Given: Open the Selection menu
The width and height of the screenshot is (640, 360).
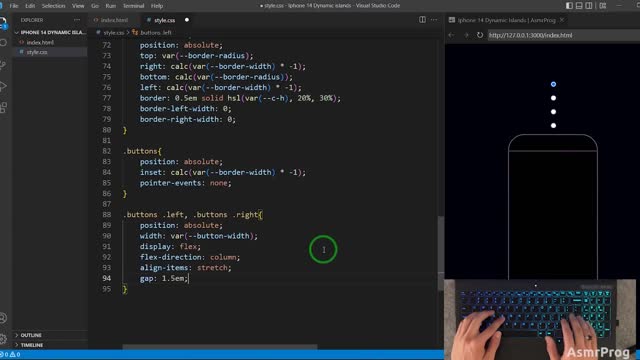Looking at the screenshot, I should [x=53, y=6].
